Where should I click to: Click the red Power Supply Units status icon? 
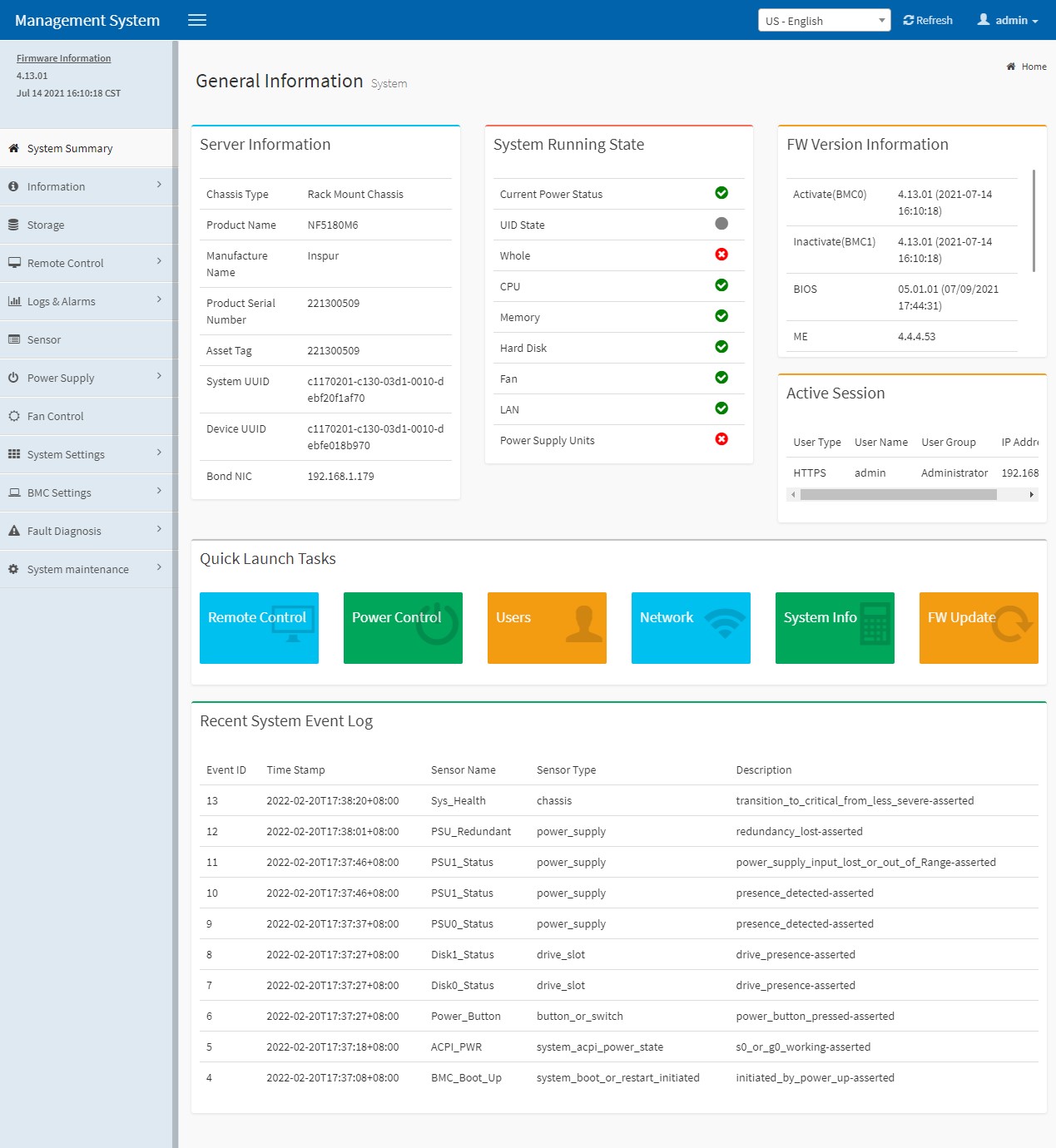pyautogui.click(x=721, y=439)
